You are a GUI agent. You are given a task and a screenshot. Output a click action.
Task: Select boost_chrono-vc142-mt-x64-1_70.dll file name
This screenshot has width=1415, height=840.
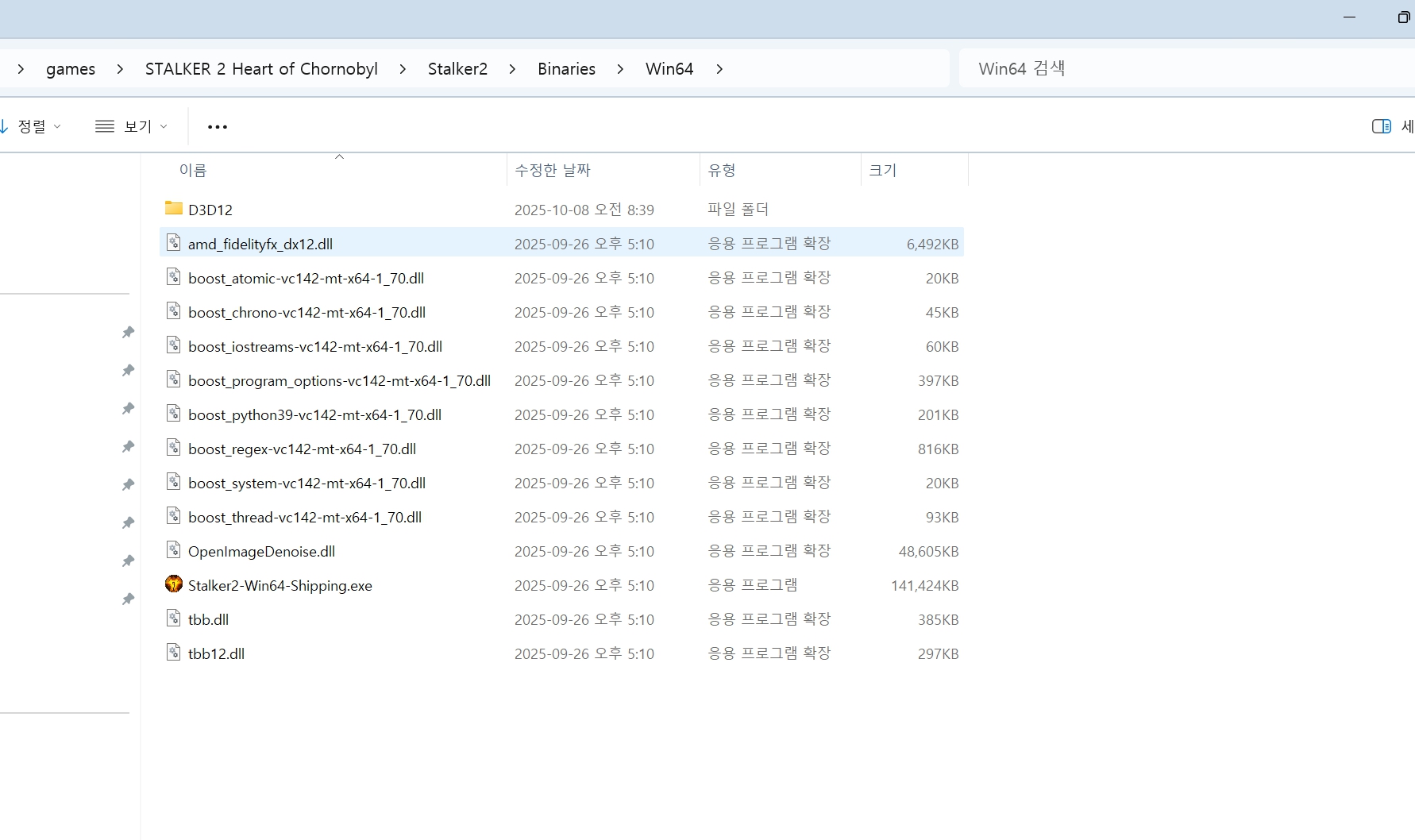(307, 312)
